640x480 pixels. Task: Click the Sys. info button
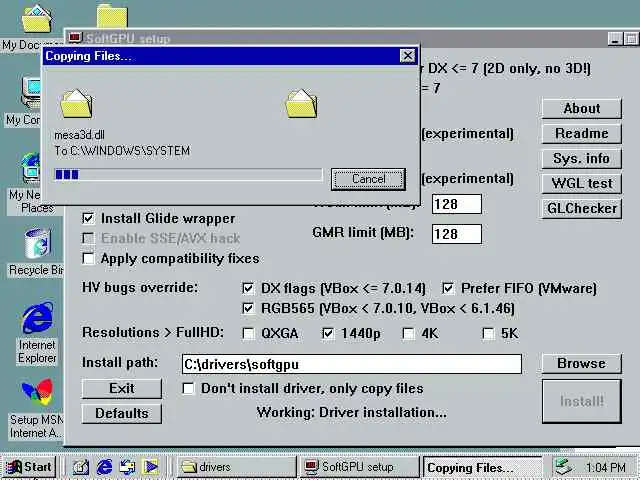coord(582,158)
